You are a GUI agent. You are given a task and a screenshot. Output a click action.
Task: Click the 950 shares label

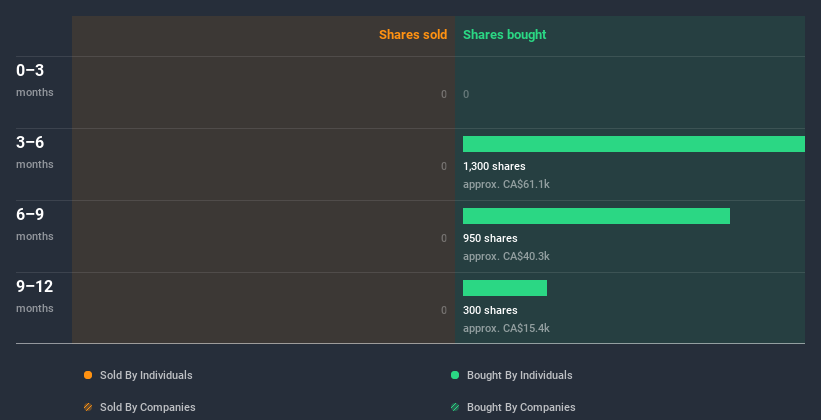pyautogui.click(x=490, y=238)
